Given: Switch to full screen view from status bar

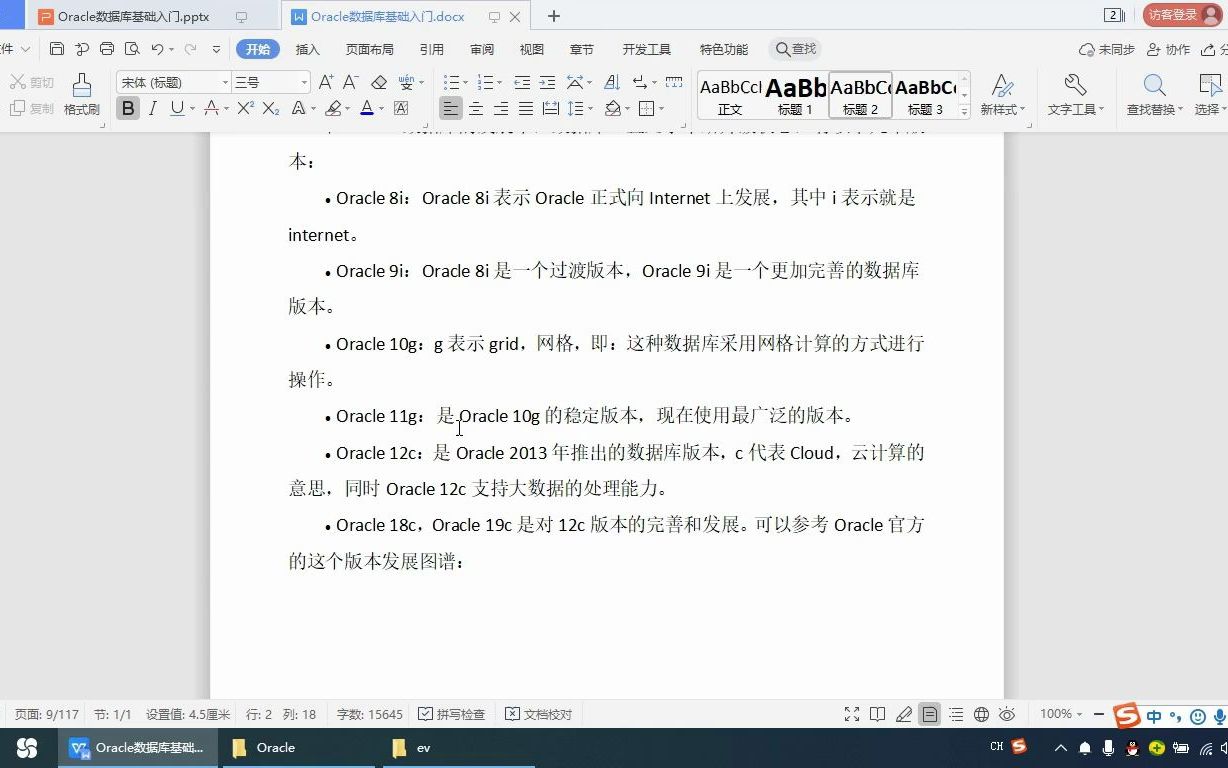Looking at the screenshot, I should click(852, 714).
